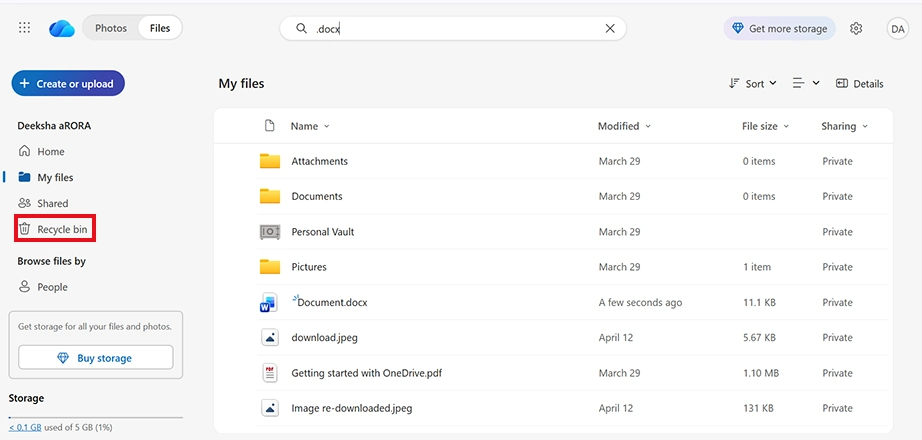Click the Pictures folder icon
922x440 pixels.
click(270, 267)
